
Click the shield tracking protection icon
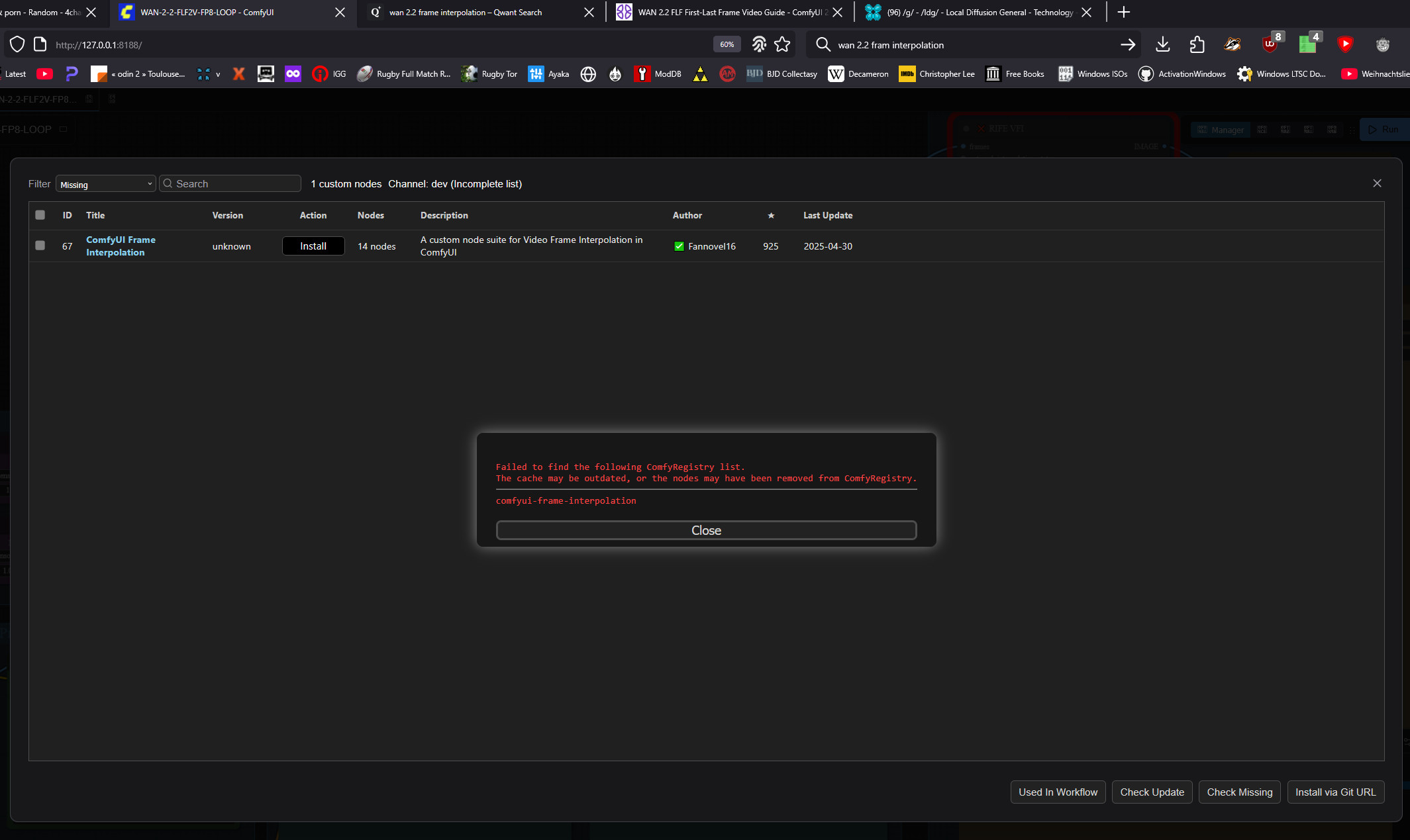(x=17, y=44)
